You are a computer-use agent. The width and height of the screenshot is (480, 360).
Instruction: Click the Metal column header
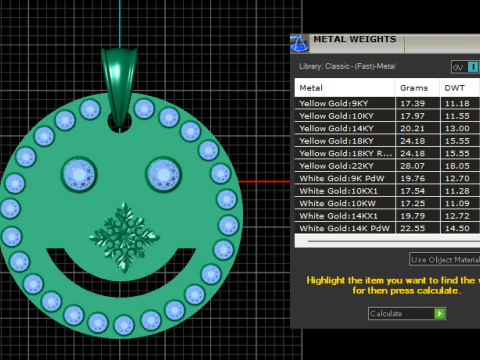(345, 88)
